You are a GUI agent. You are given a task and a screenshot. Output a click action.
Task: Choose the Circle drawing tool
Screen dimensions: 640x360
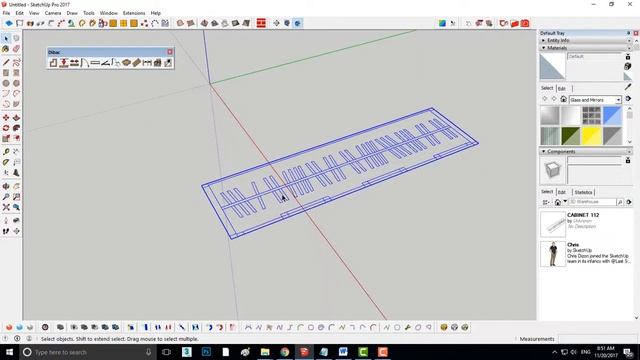6,83
